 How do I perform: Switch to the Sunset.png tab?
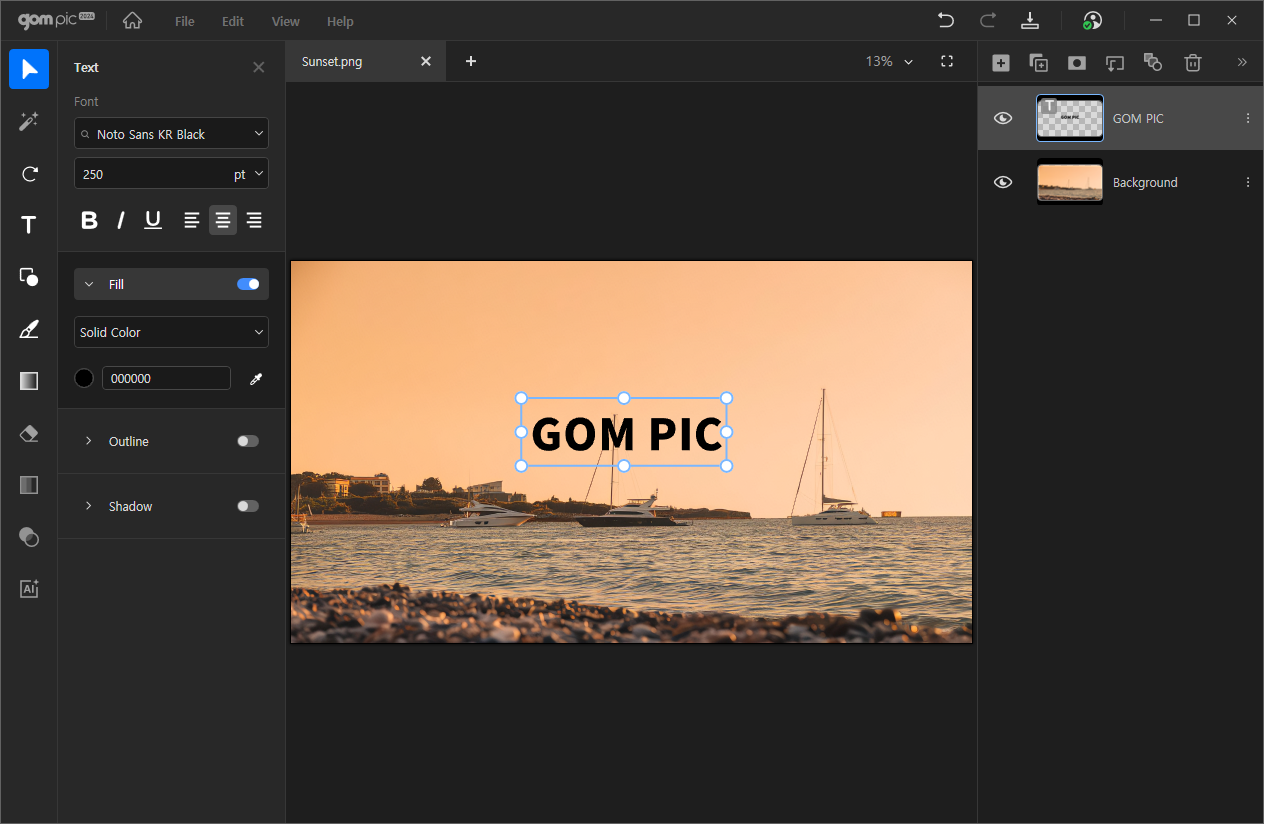332,62
